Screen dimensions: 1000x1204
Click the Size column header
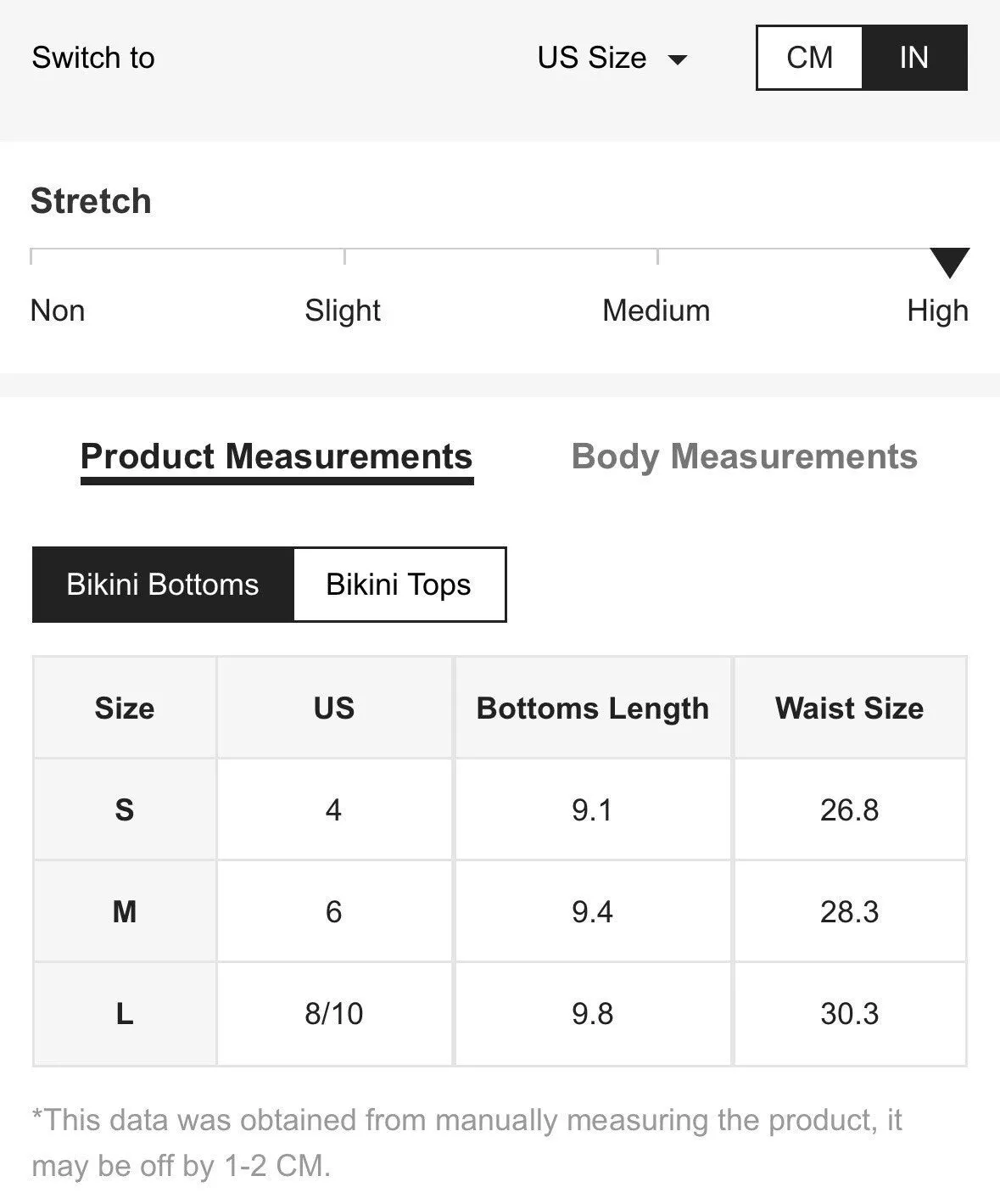tap(125, 708)
